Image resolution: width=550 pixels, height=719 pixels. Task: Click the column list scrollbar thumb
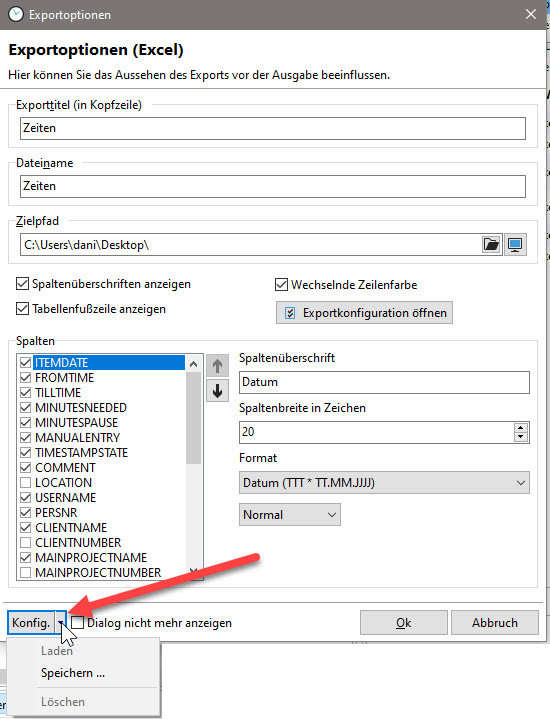194,418
